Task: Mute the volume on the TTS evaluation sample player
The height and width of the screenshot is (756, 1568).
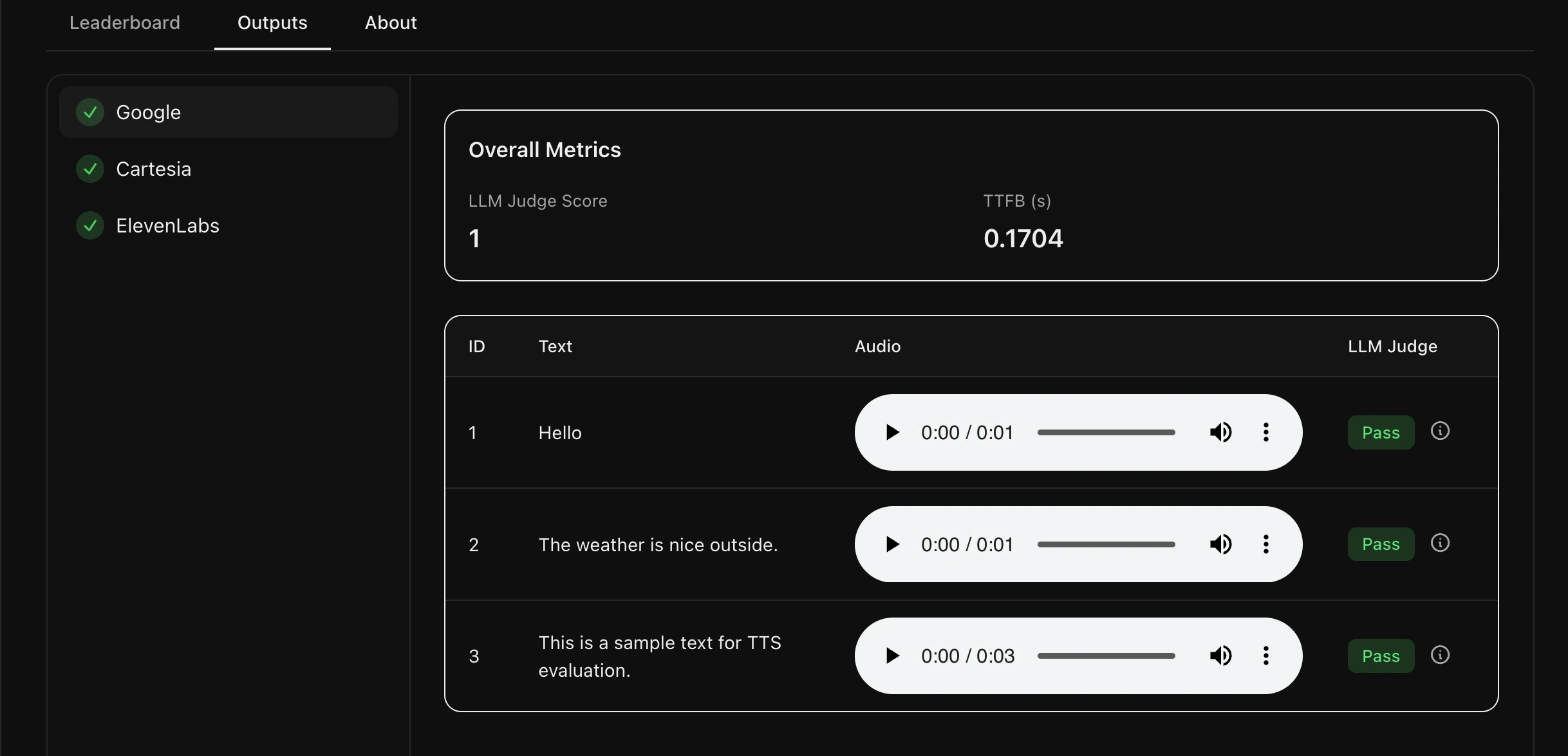Action: click(x=1220, y=656)
